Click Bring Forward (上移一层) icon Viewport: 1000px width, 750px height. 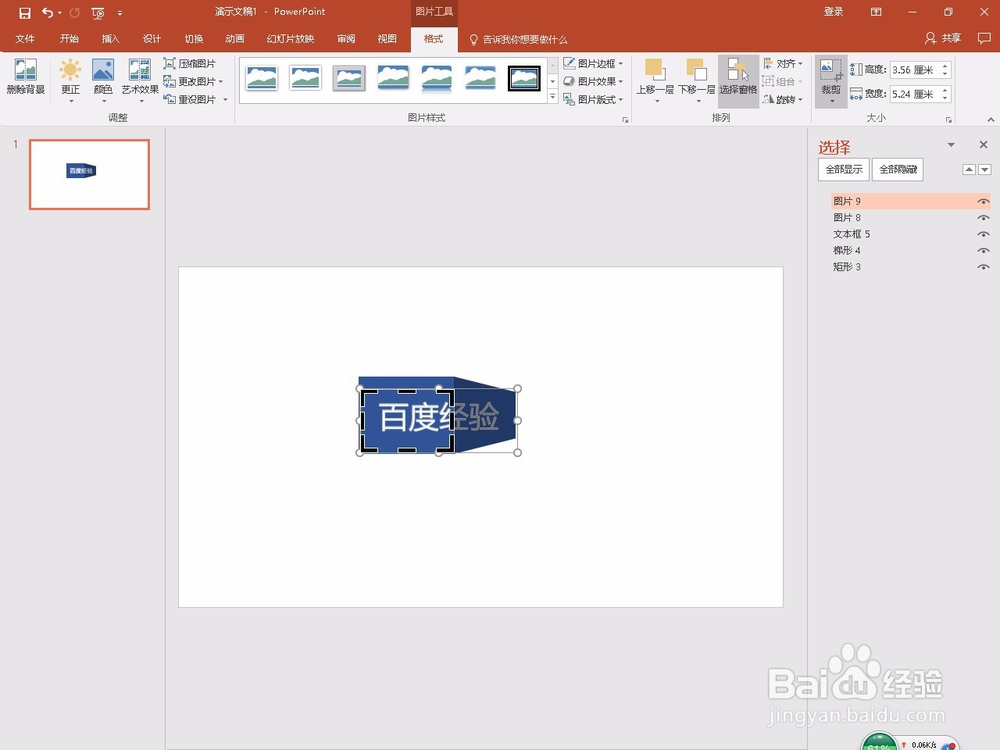pos(655,80)
